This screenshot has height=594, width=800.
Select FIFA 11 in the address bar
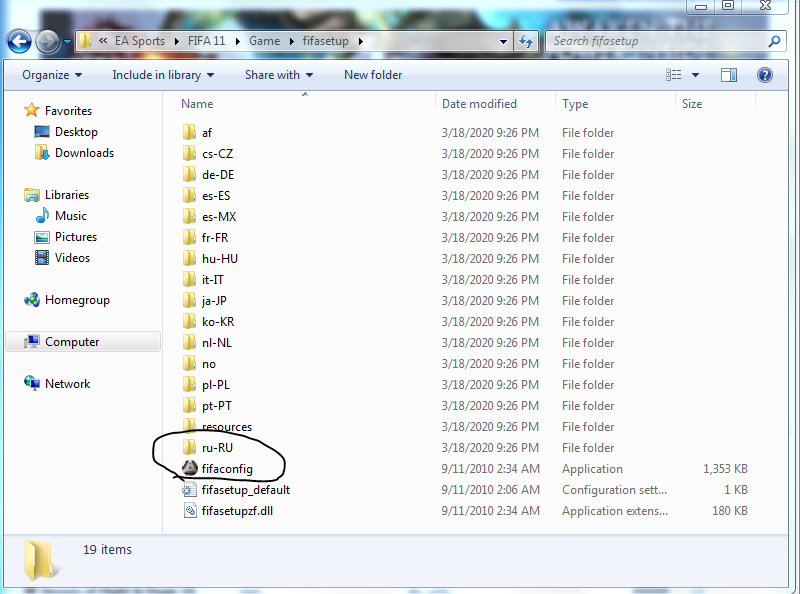click(206, 41)
